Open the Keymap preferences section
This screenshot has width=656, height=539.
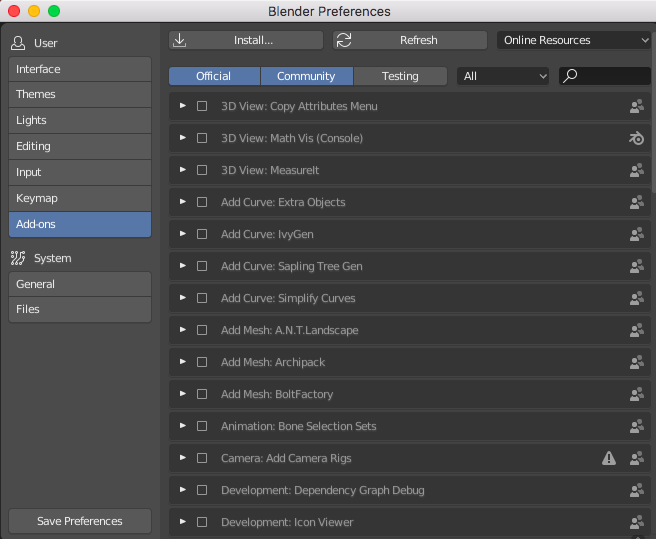pos(80,198)
